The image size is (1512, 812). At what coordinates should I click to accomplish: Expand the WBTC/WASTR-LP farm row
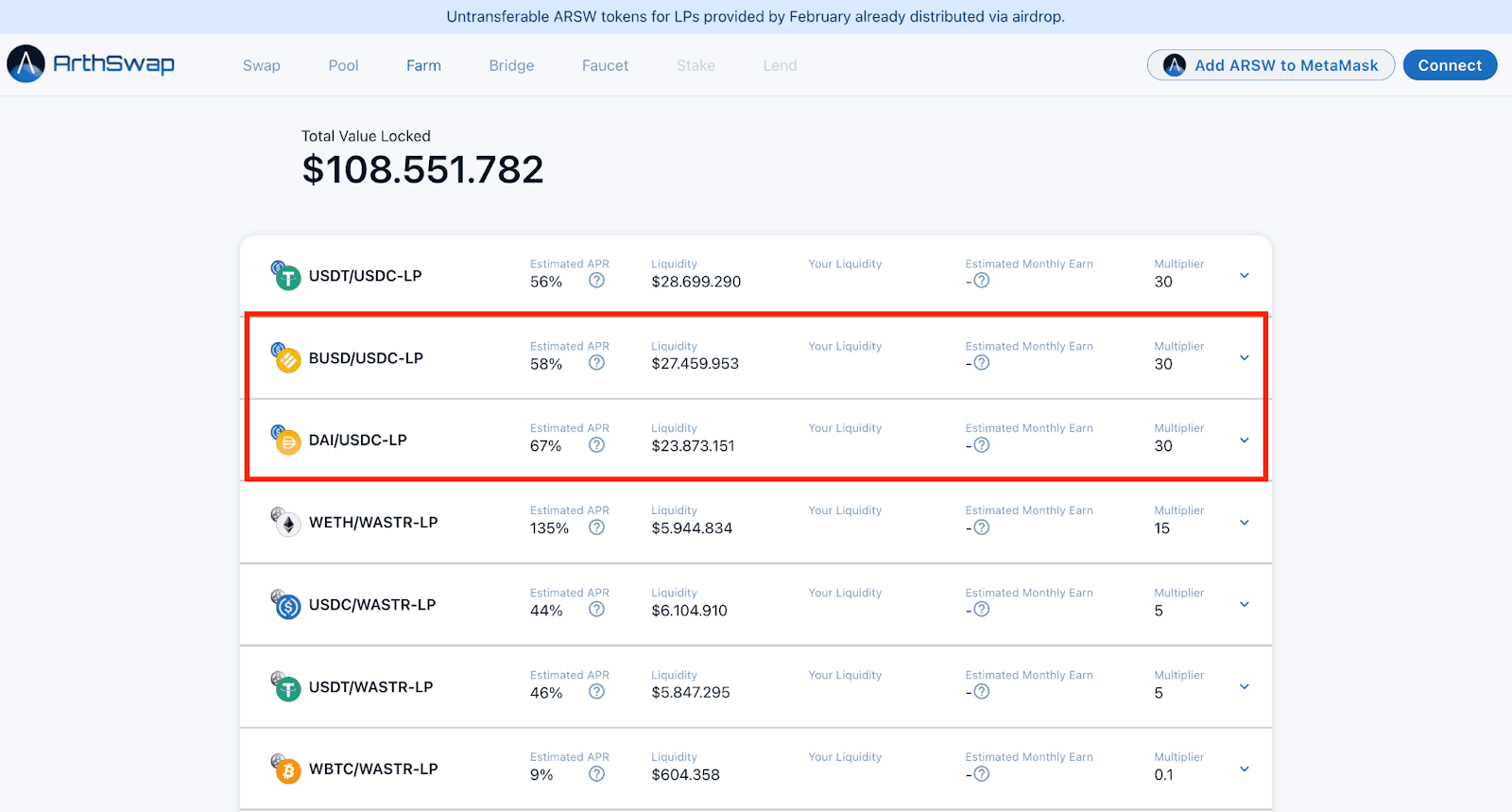1245,769
